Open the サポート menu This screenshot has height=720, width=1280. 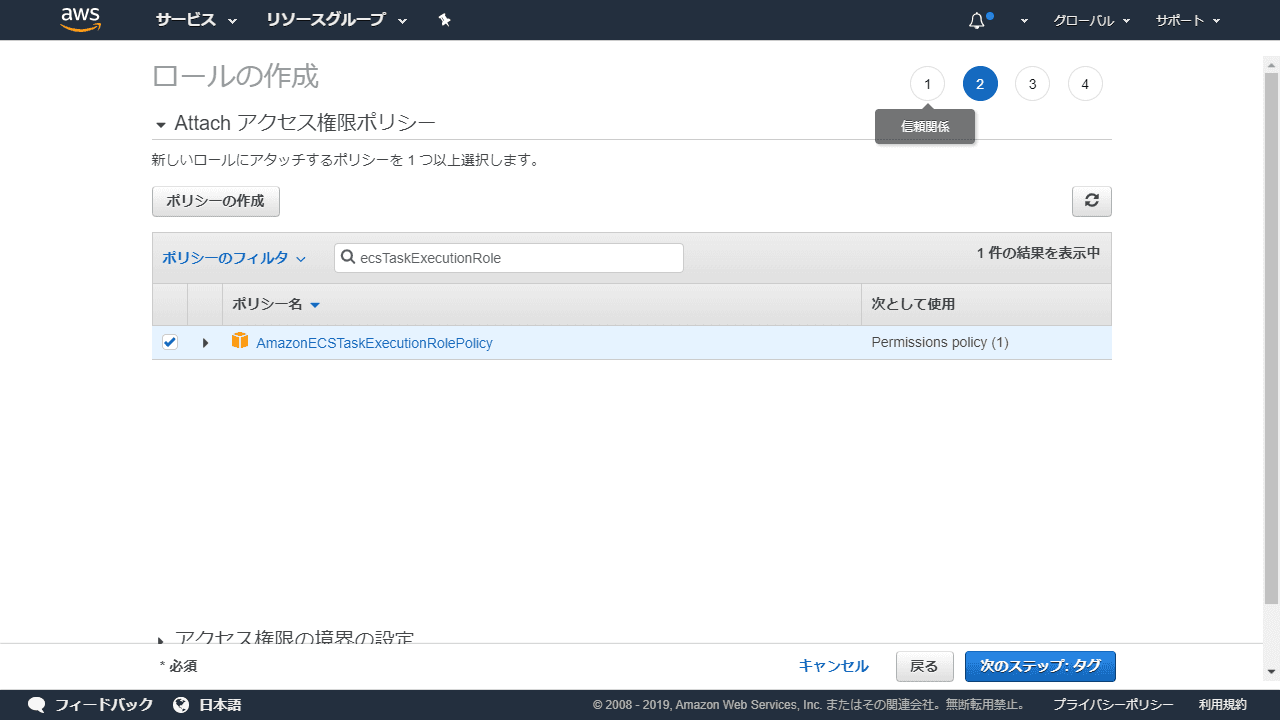(1188, 20)
